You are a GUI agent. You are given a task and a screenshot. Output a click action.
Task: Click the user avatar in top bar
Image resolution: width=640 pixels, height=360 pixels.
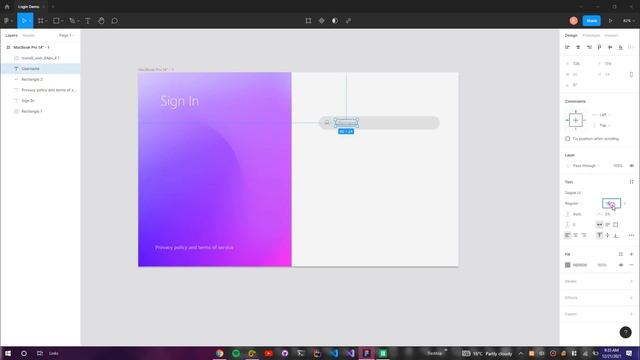tap(573, 21)
